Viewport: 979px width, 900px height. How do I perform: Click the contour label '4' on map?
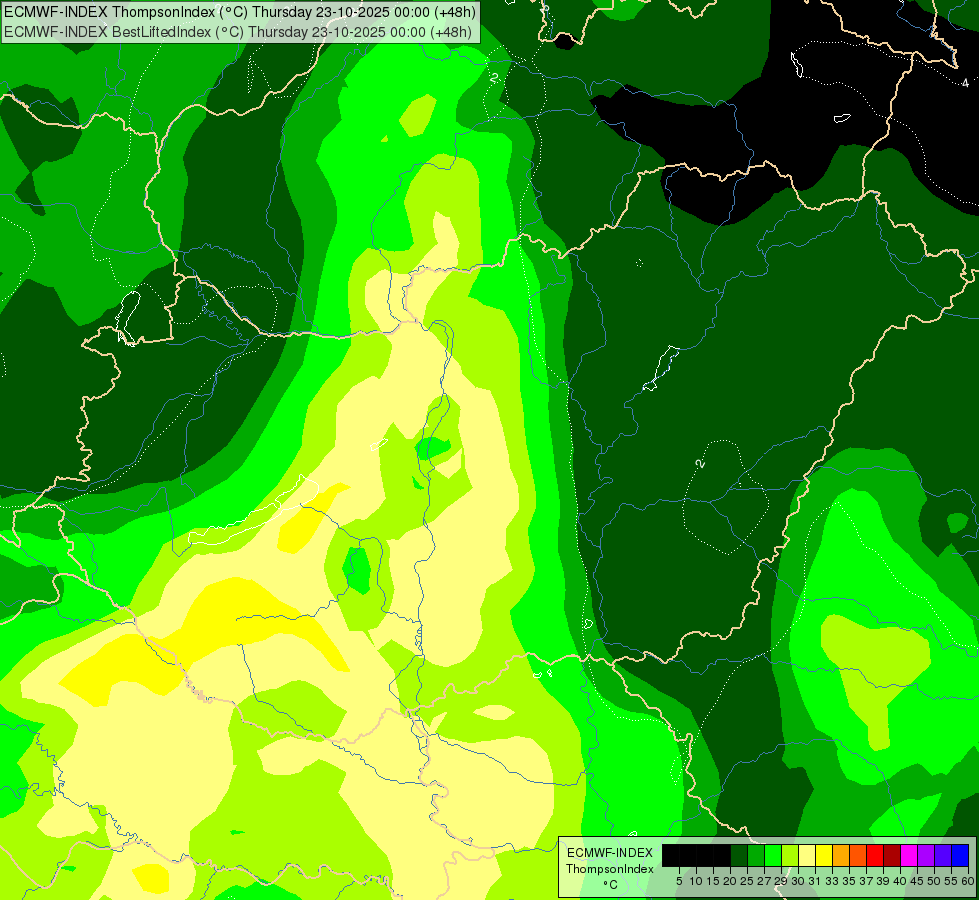tap(965, 82)
